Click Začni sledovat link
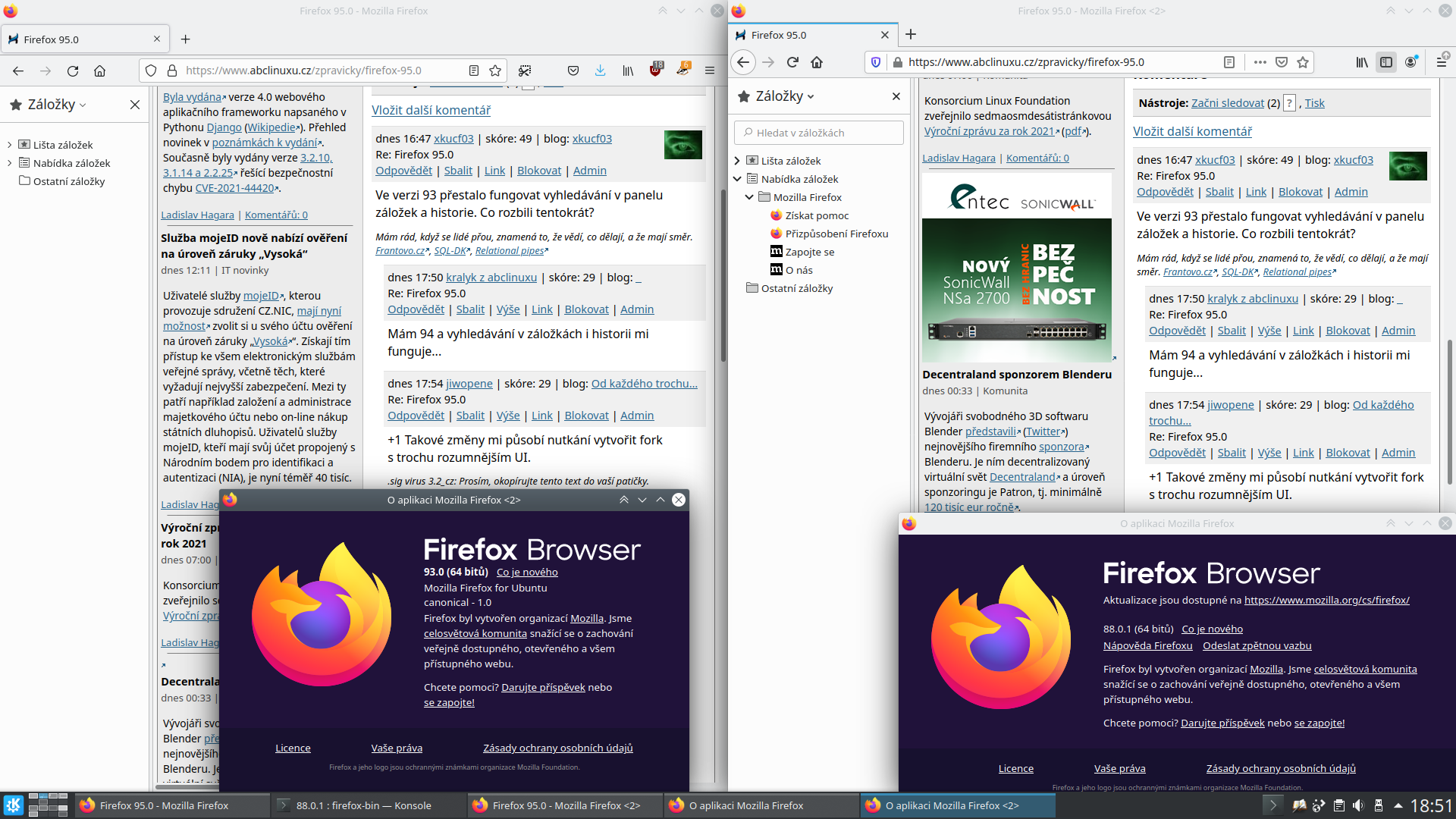The width and height of the screenshot is (1456, 819). [1228, 103]
